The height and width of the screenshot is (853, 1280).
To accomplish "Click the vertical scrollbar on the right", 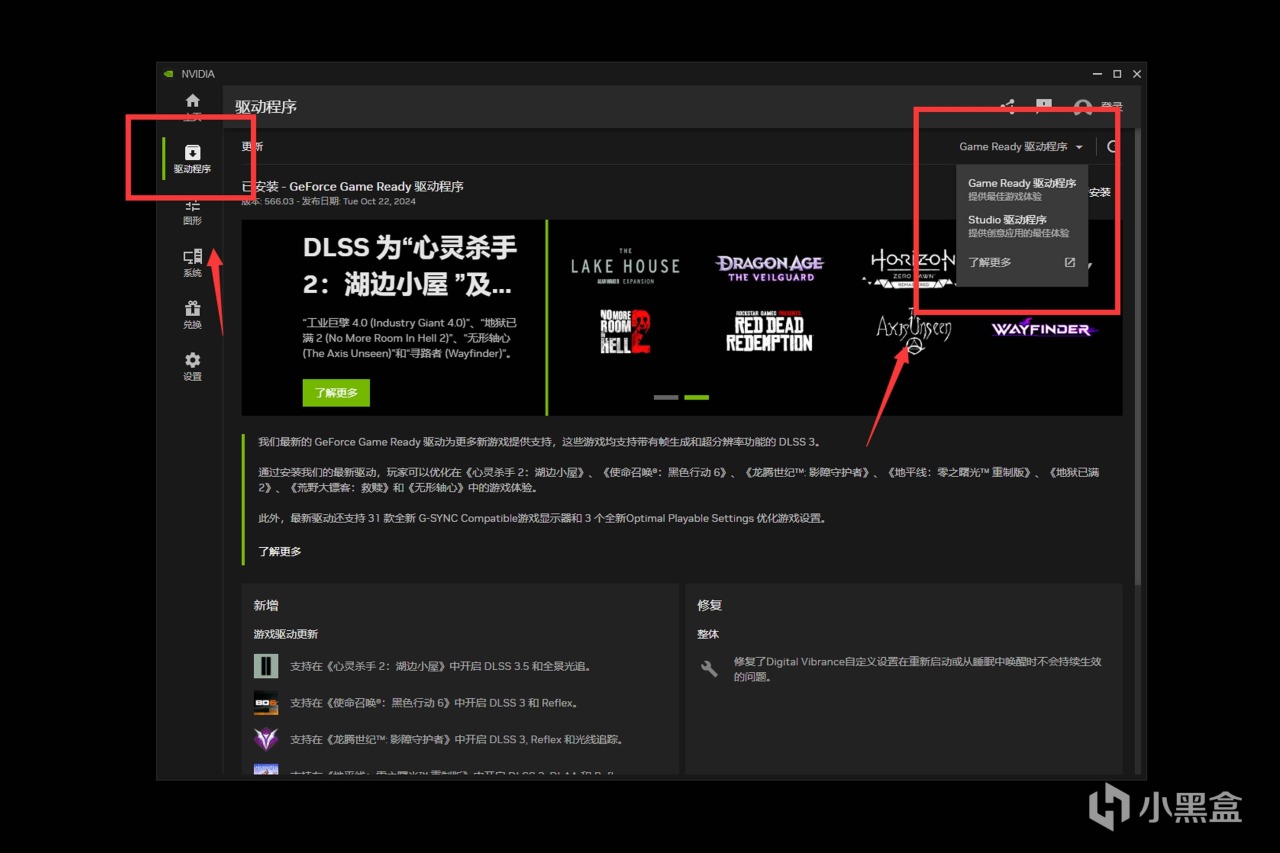I will pyautogui.click(x=1136, y=359).
